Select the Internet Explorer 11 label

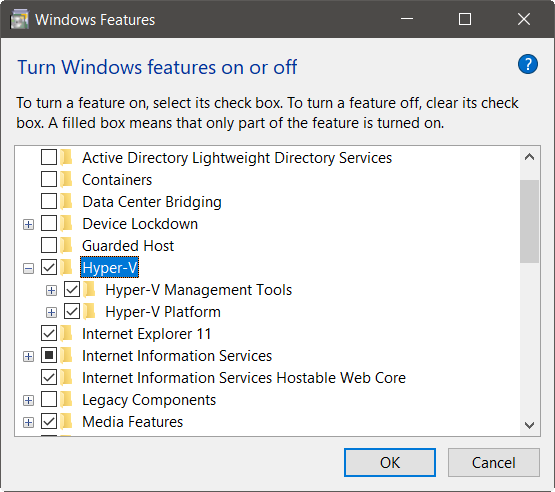click(147, 334)
